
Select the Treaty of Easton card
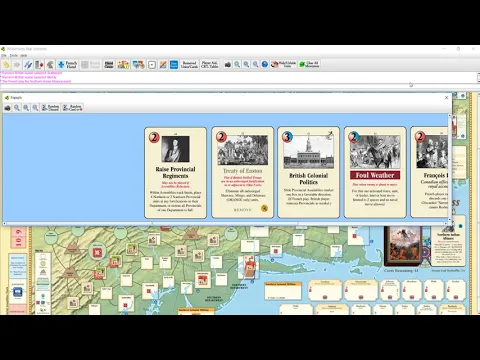(243, 173)
